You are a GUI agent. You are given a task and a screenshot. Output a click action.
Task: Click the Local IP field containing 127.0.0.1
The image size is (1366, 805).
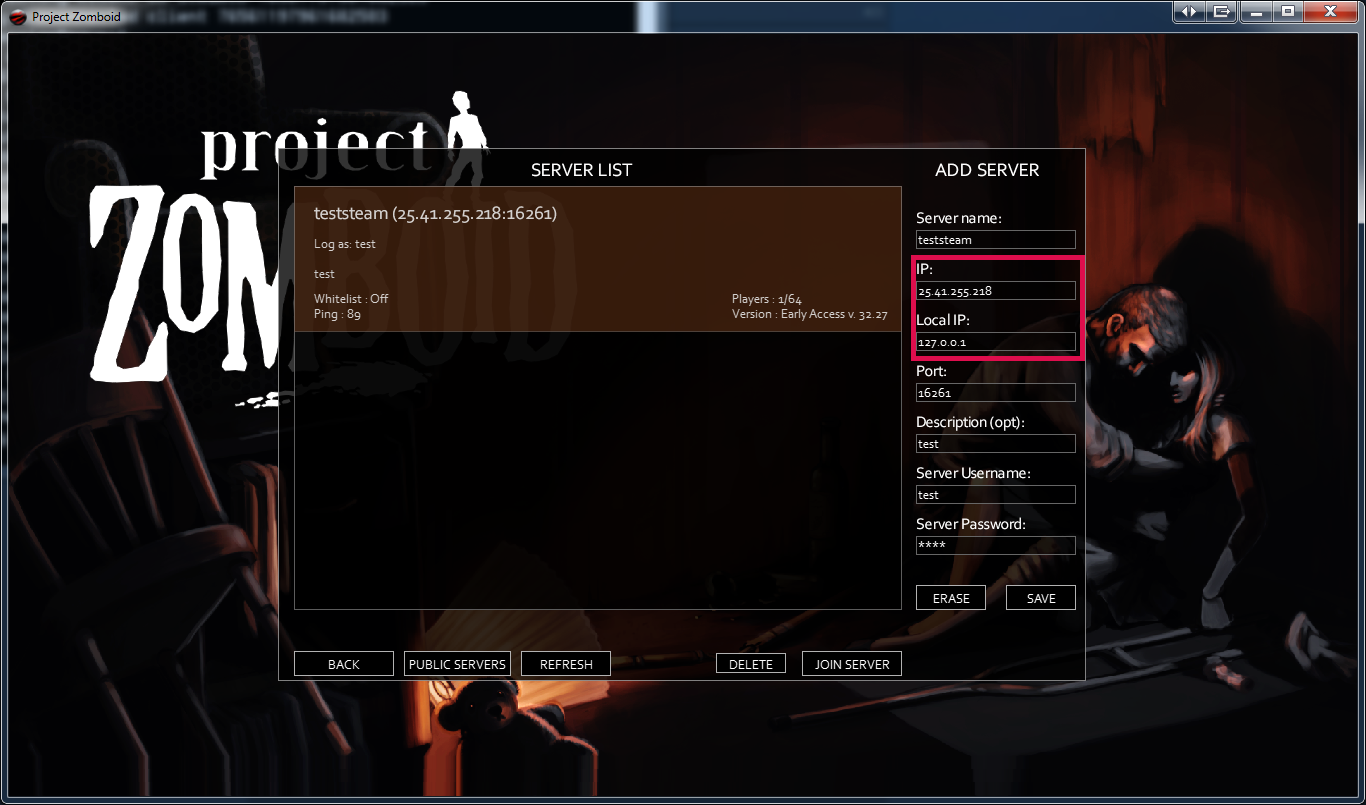(996, 342)
